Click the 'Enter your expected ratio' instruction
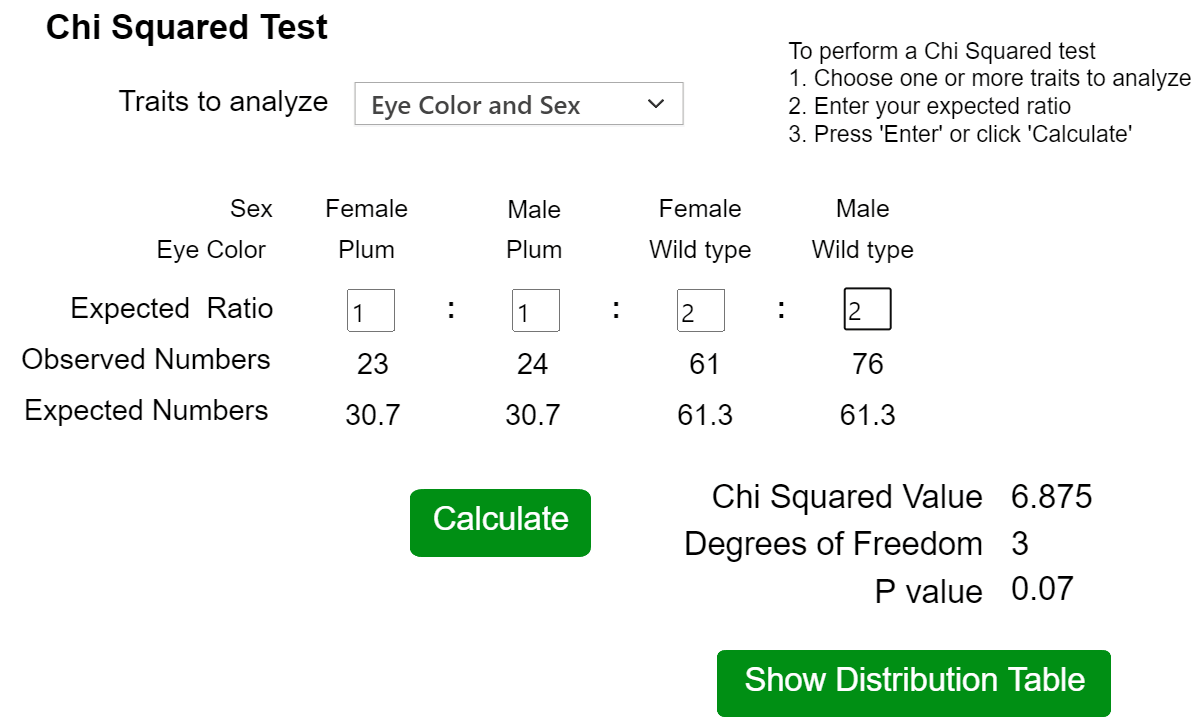The height and width of the screenshot is (723, 1194). 941,107
